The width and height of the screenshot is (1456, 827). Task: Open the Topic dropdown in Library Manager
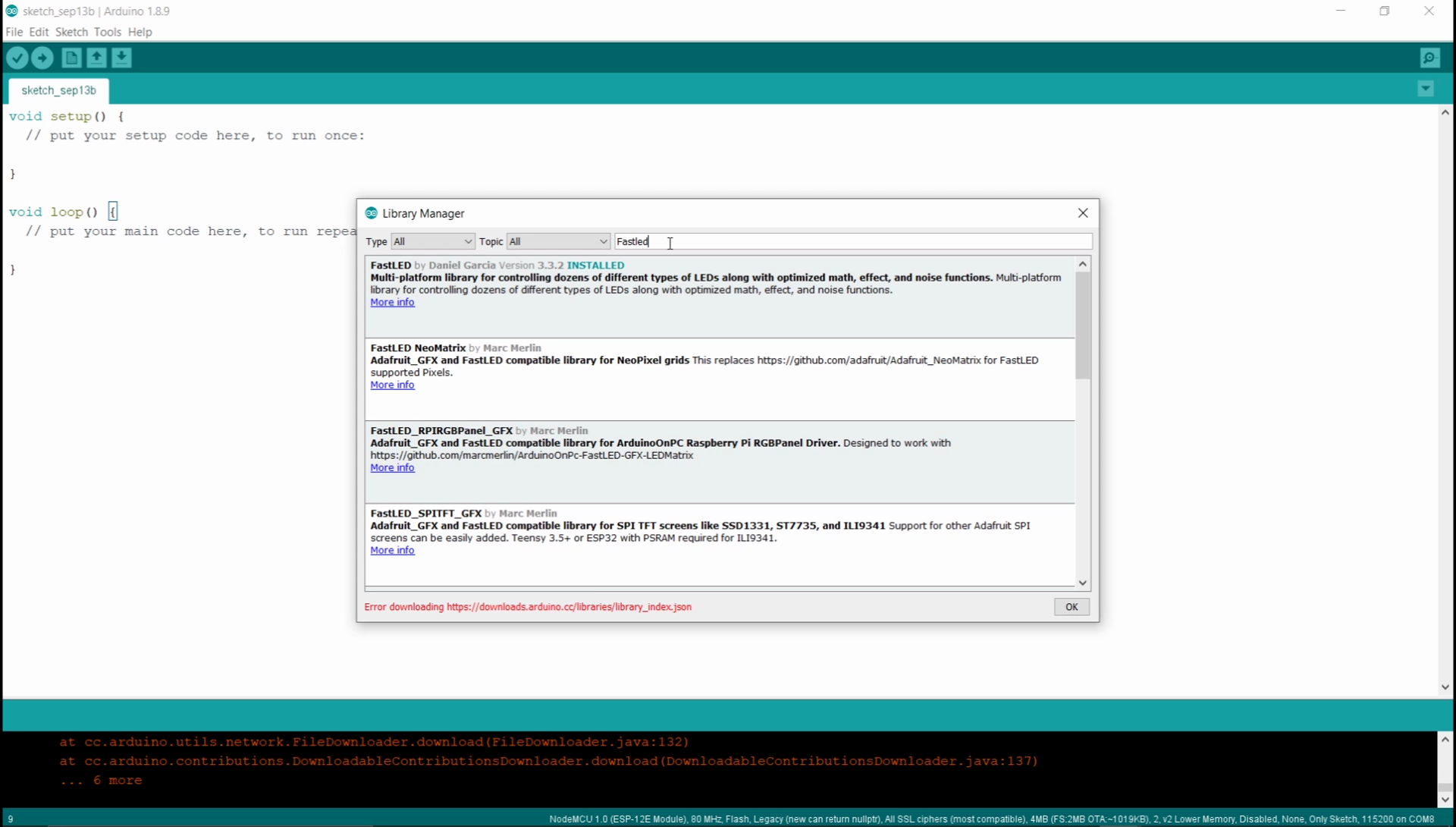pos(558,241)
